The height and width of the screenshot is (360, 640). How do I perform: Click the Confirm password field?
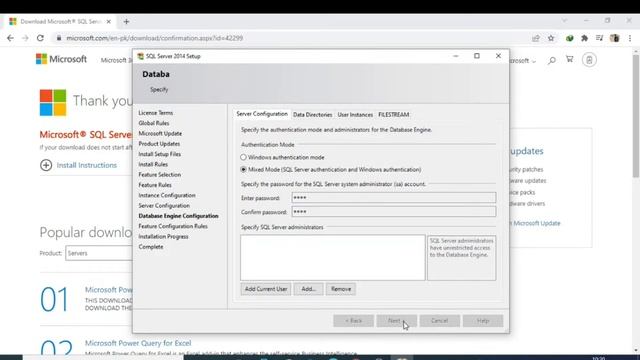tap(394, 211)
